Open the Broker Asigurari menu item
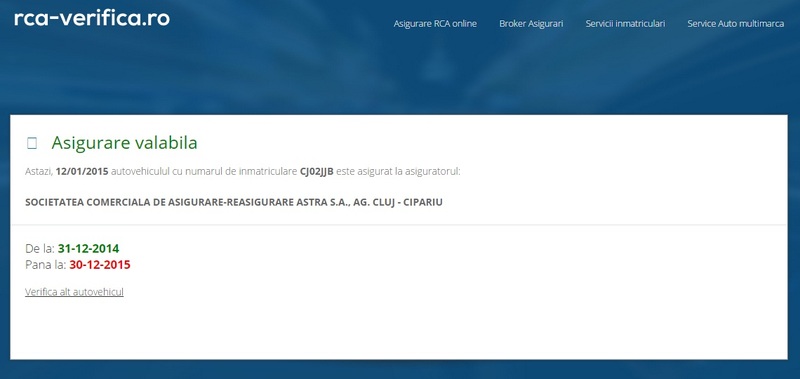This screenshot has height=379, width=800. [531, 23]
